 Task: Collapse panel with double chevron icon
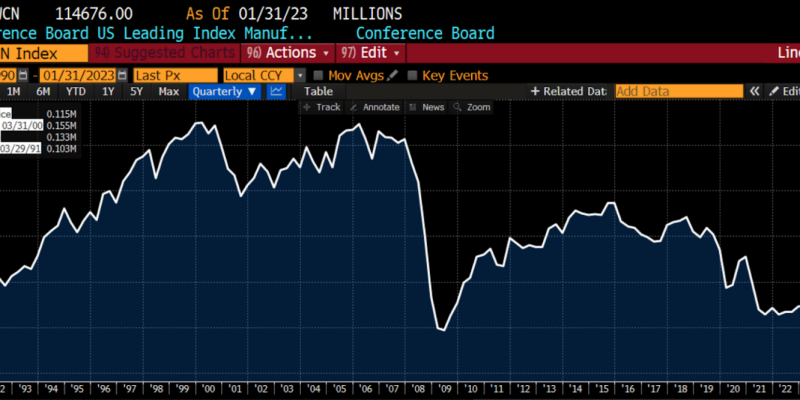point(753,91)
